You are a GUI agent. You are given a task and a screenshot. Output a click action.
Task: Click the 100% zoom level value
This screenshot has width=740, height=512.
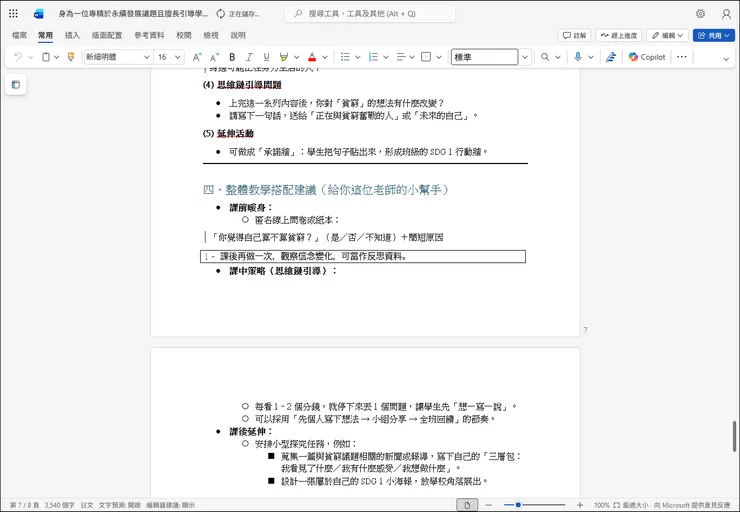click(601, 505)
